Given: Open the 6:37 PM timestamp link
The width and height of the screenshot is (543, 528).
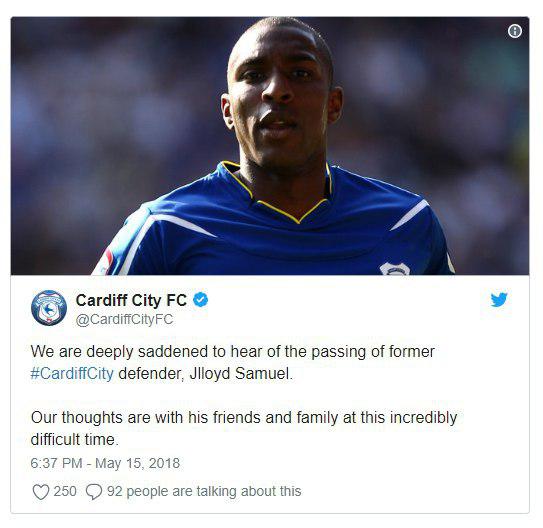Looking at the screenshot, I should tap(56, 463).
